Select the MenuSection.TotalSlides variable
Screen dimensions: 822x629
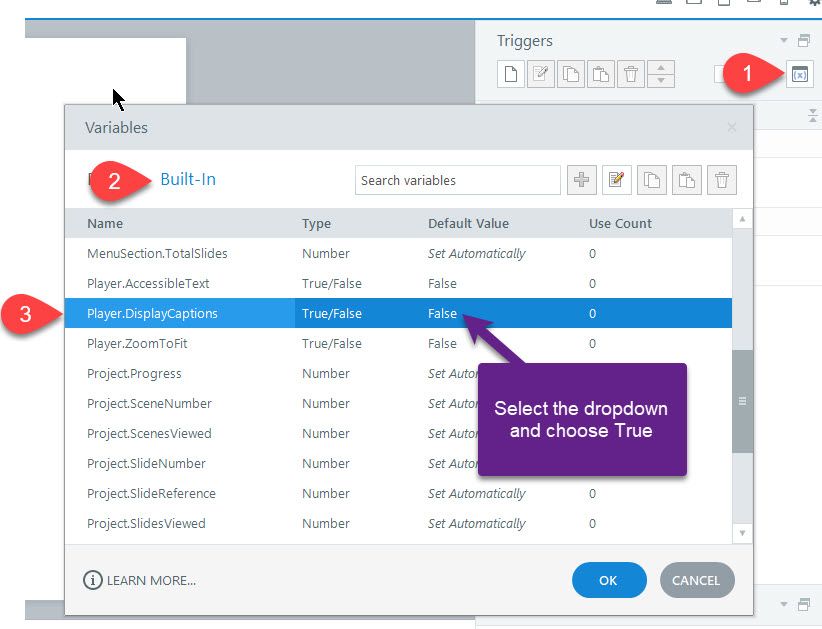(x=398, y=253)
